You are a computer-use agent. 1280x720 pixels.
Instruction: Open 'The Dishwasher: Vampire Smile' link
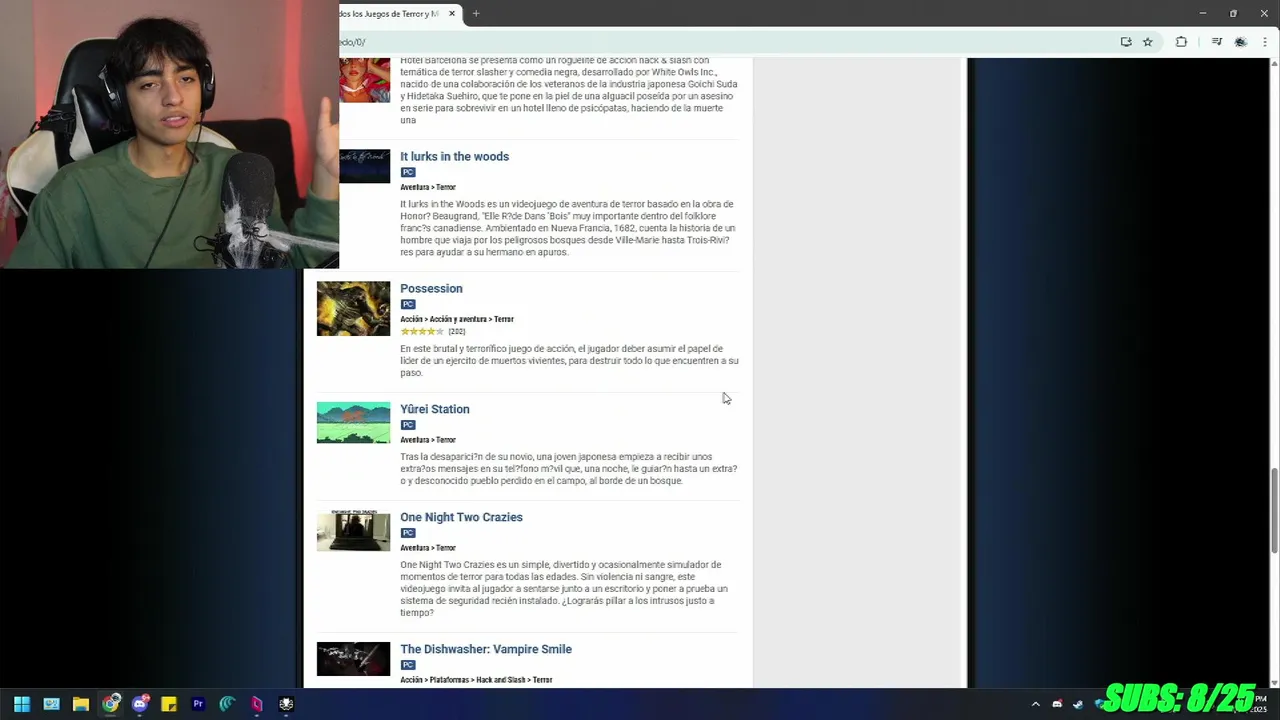(x=486, y=650)
